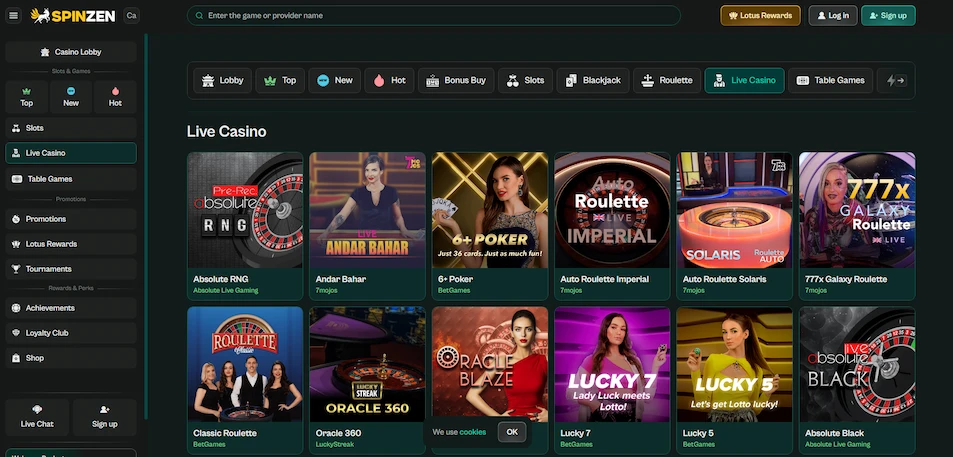
Task: Click the 'Lucky 7' title text
Action: pyautogui.click(x=576, y=433)
